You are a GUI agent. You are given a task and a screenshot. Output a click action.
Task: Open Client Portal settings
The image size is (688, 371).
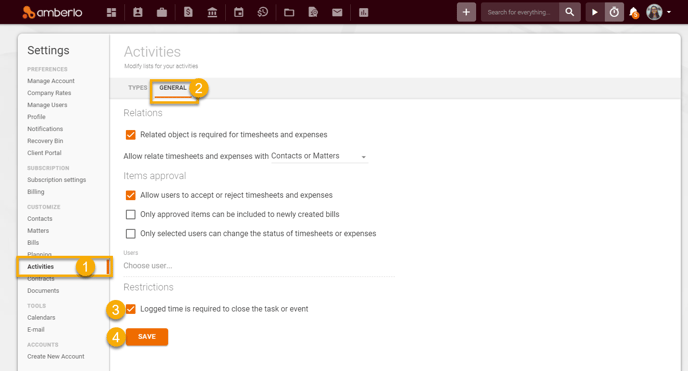[x=44, y=153]
